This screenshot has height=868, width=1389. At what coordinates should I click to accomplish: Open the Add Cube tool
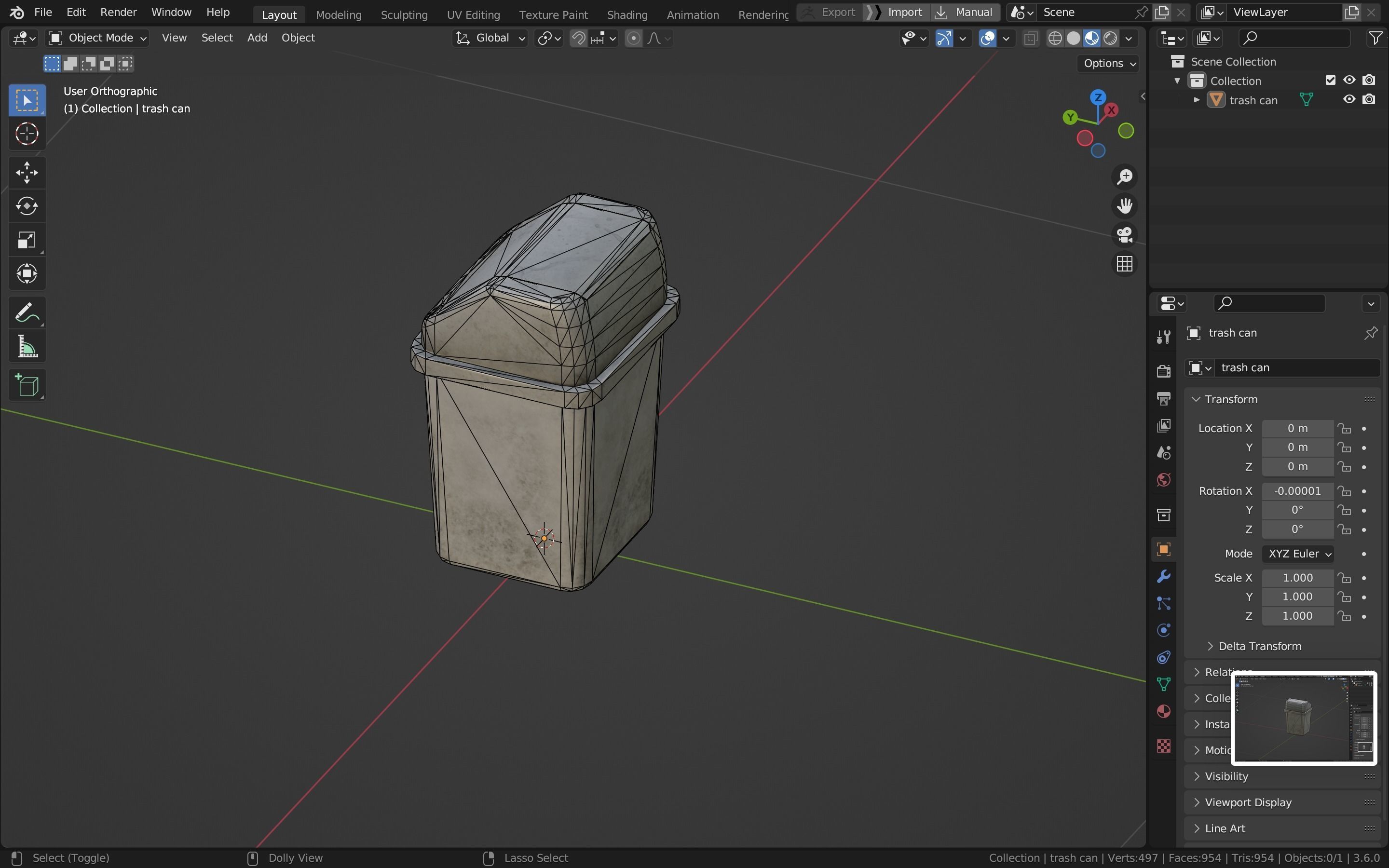coord(27,385)
